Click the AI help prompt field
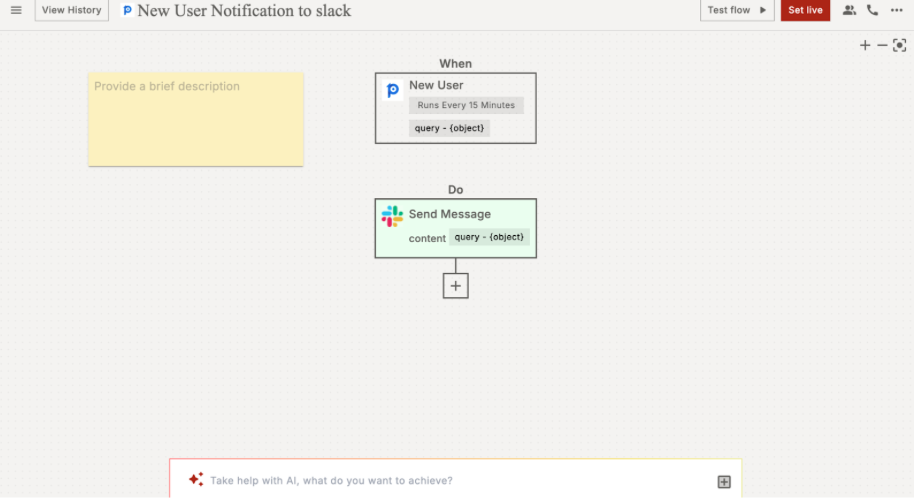Viewport: 914px width, 502px height. coord(450,481)
